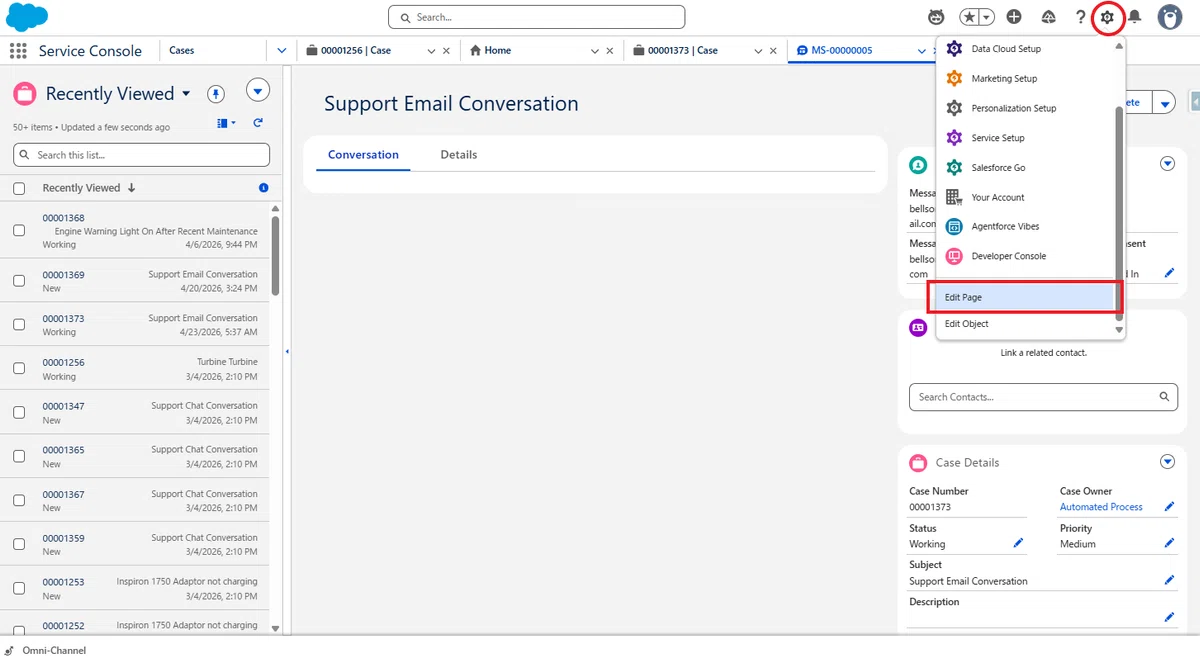
Task: Open Home tab actions chevron
Action: tap(594, 50)
